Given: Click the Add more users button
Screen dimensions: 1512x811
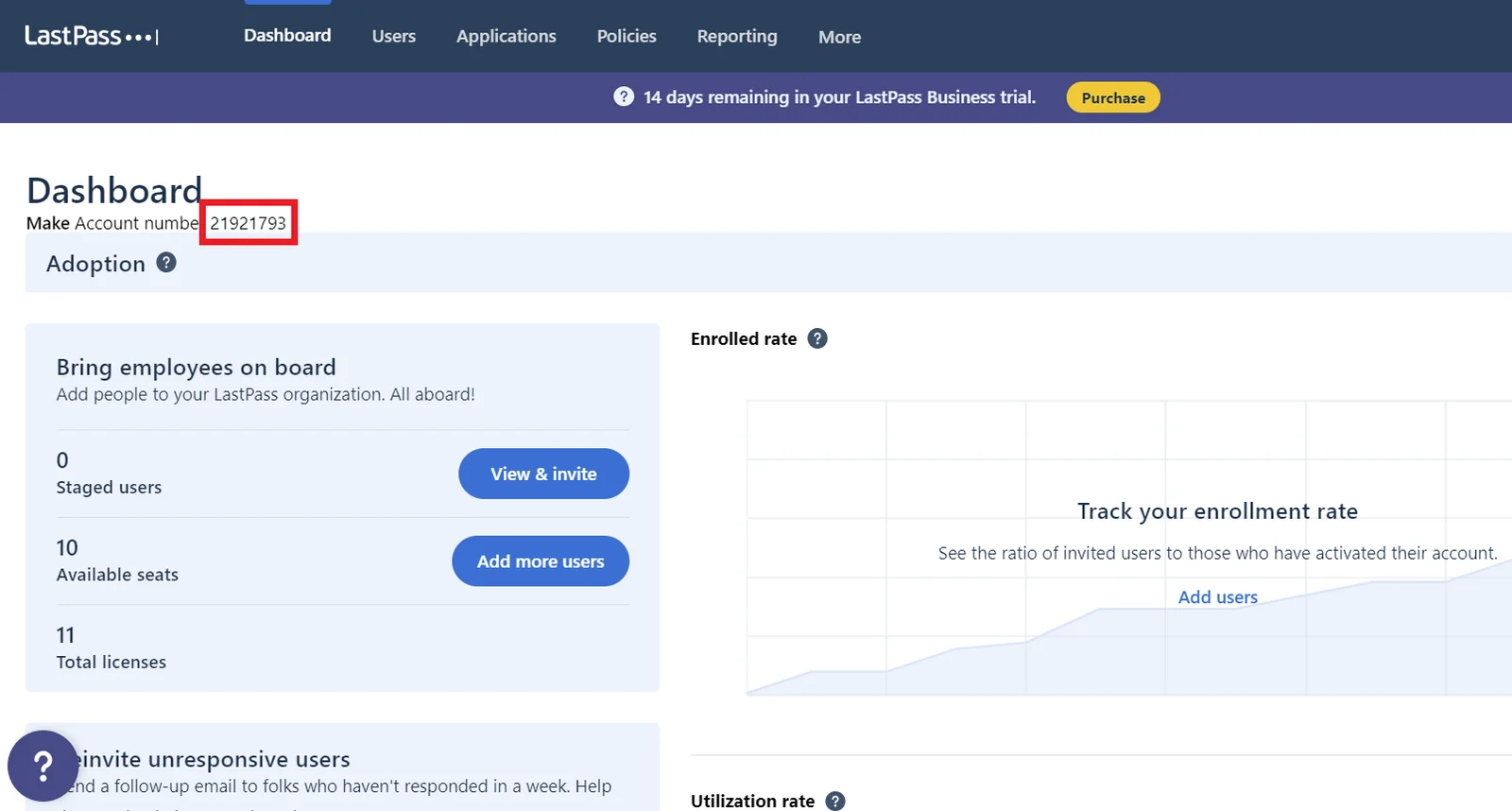Looking at the screenshot, I should point(541,561).
